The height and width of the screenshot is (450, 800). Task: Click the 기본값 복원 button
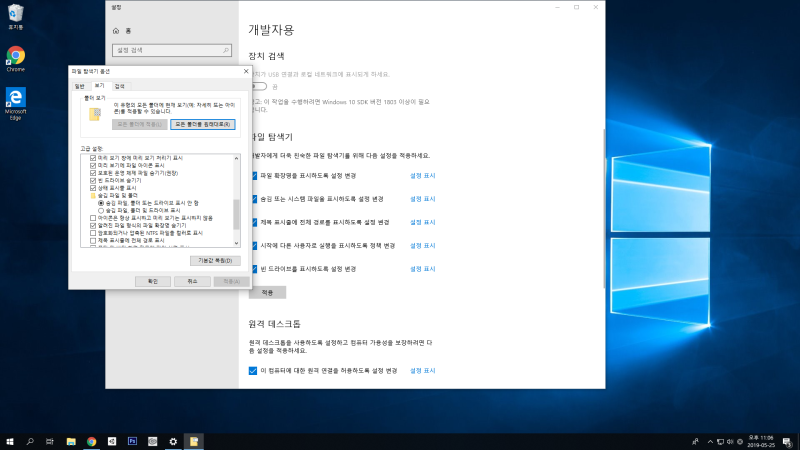[215, 261]
